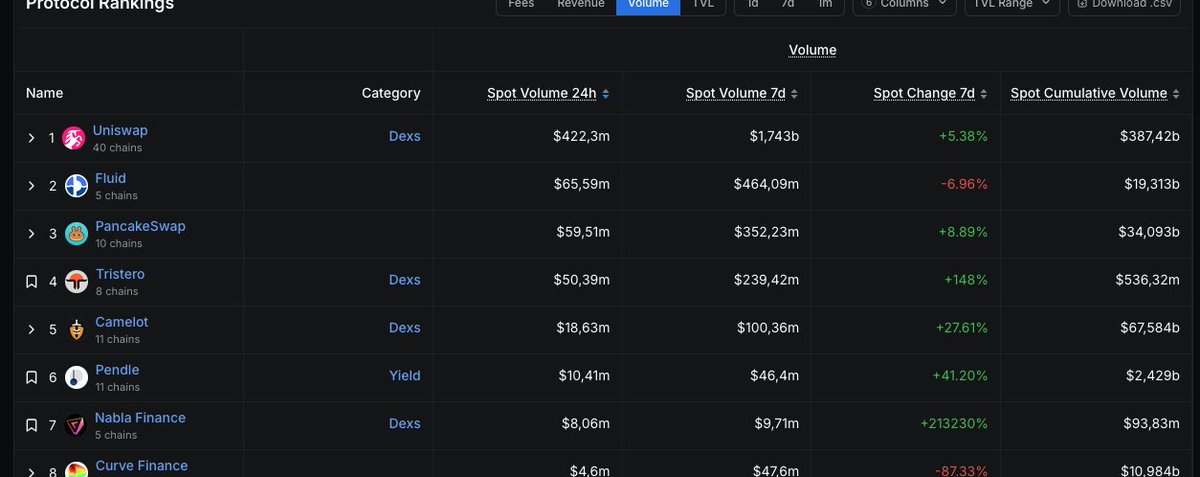Open the Nabla Finance protocol link

(141, 418)
